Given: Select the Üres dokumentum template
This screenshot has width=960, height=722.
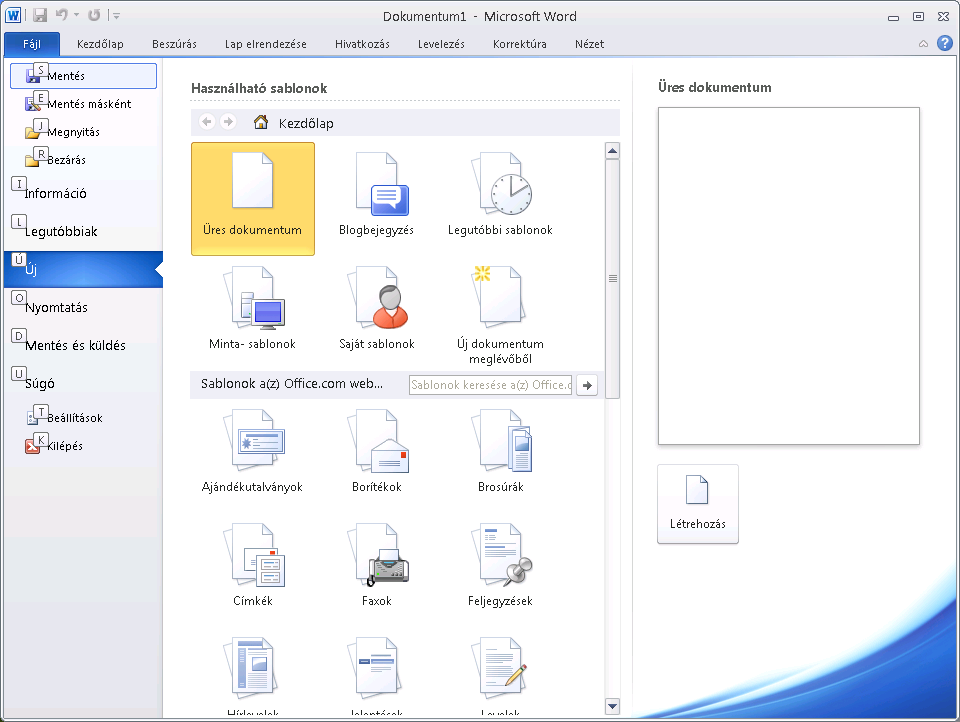Looking at the screenshot, I should click(x=253, y=199).
